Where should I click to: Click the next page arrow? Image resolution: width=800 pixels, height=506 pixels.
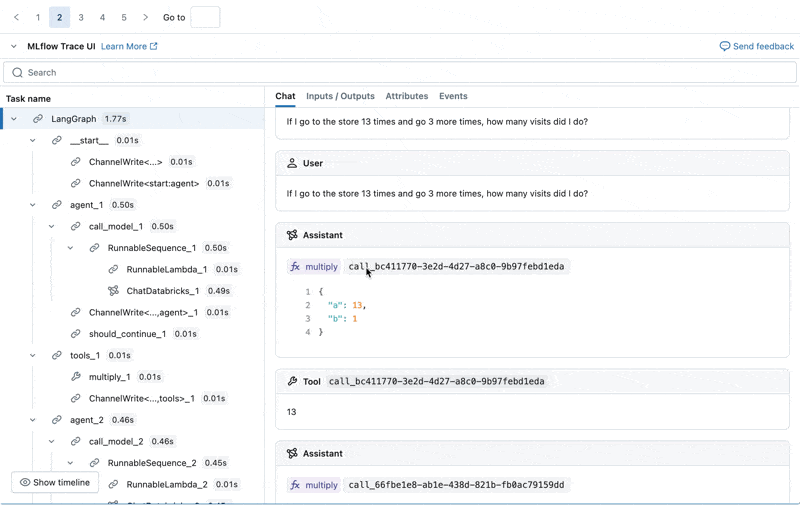146,17
